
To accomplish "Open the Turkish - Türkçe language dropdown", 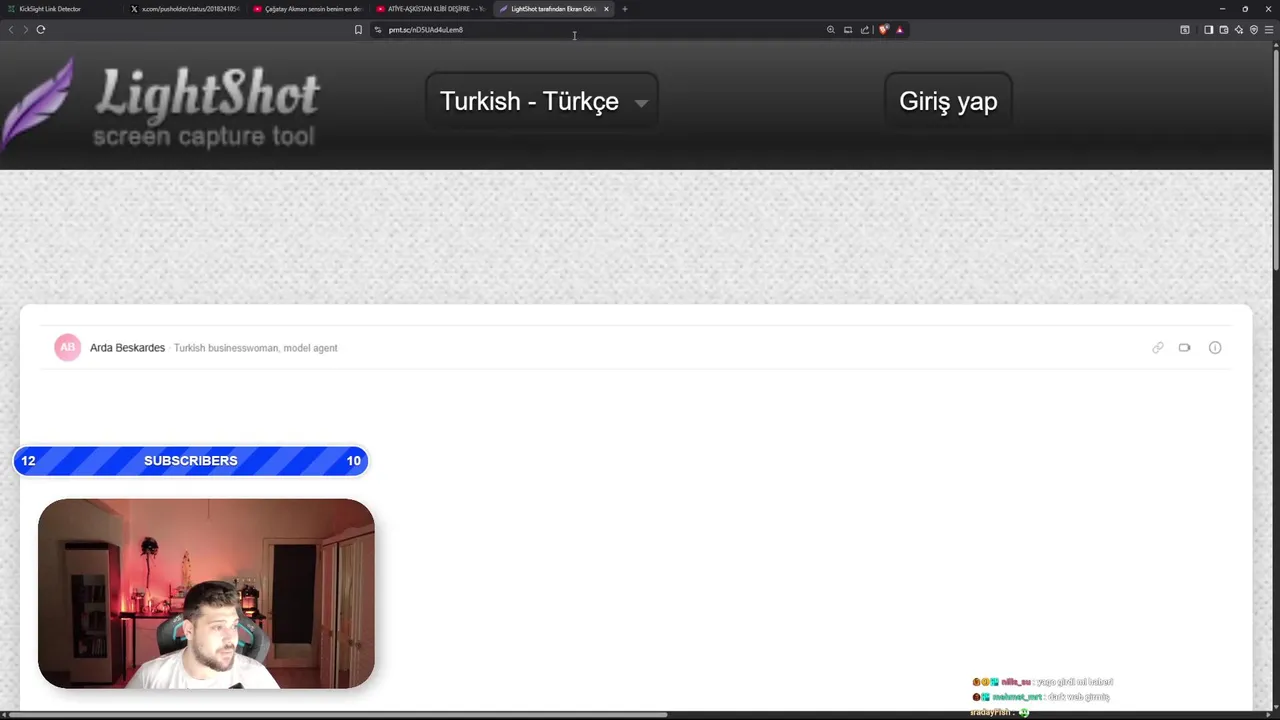I will 542,101.
